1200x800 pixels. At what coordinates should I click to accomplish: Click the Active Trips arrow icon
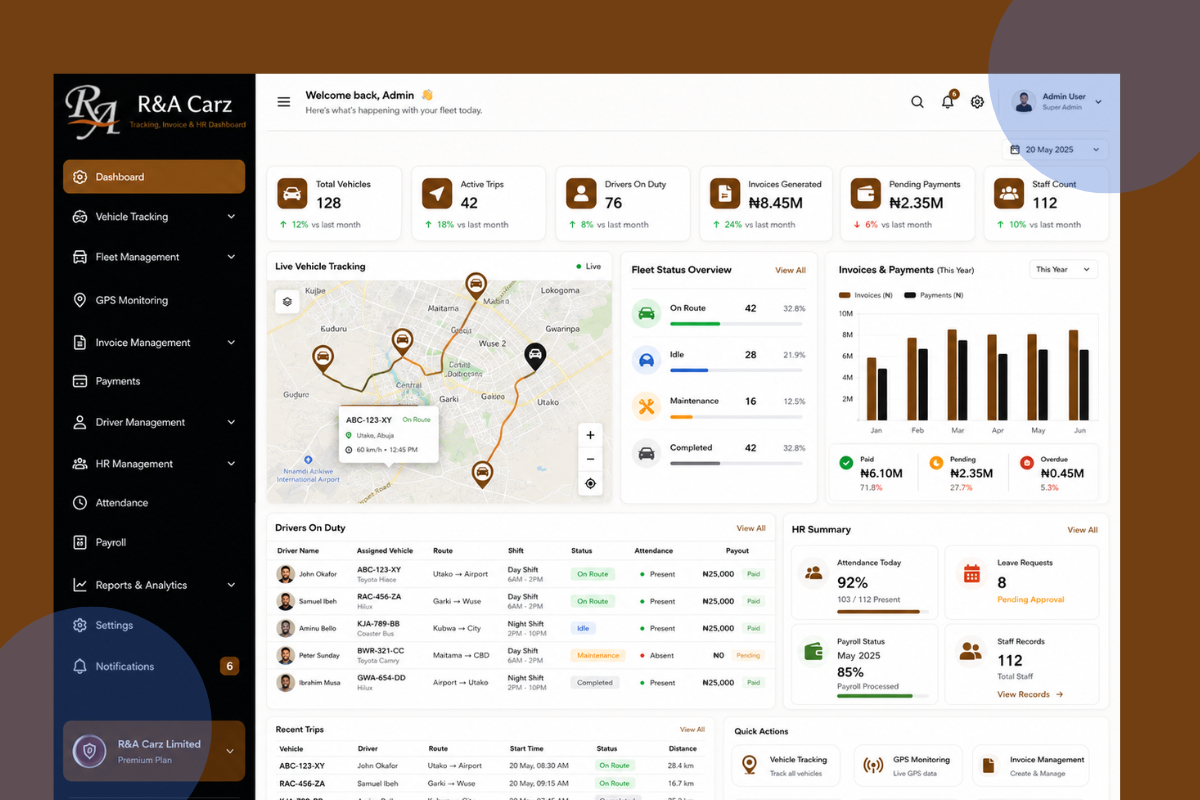click(x=437, y=193)
